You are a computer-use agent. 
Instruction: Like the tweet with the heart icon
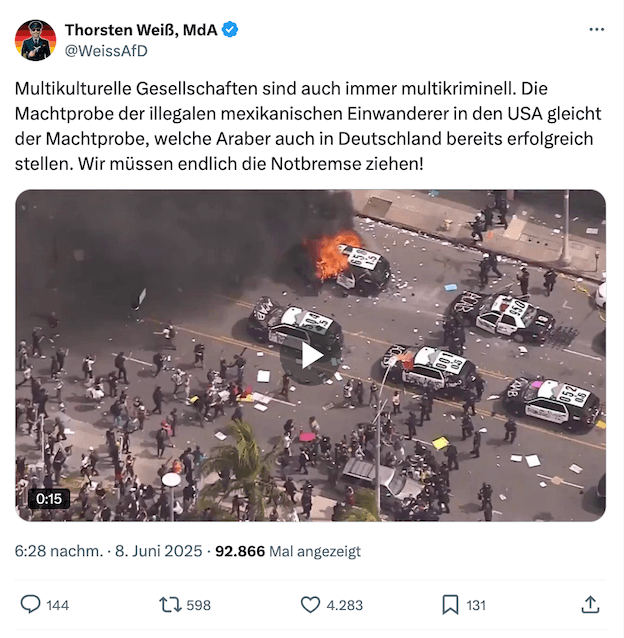tap(310, 605)
